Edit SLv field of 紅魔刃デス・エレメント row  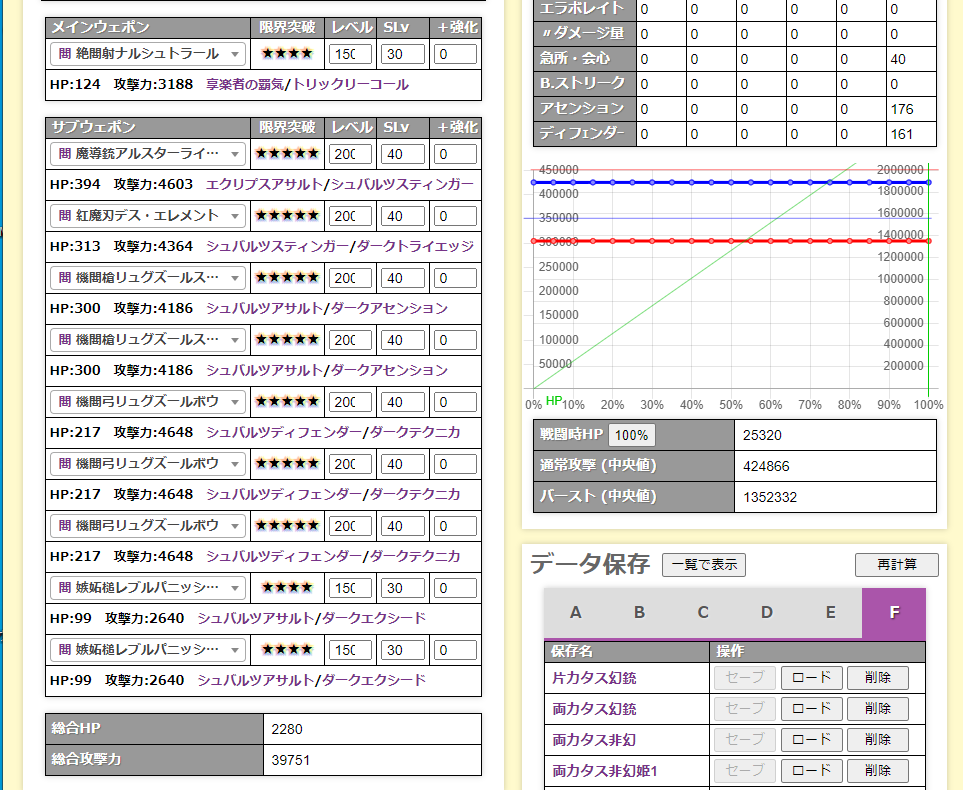click(x=402, y=216)
